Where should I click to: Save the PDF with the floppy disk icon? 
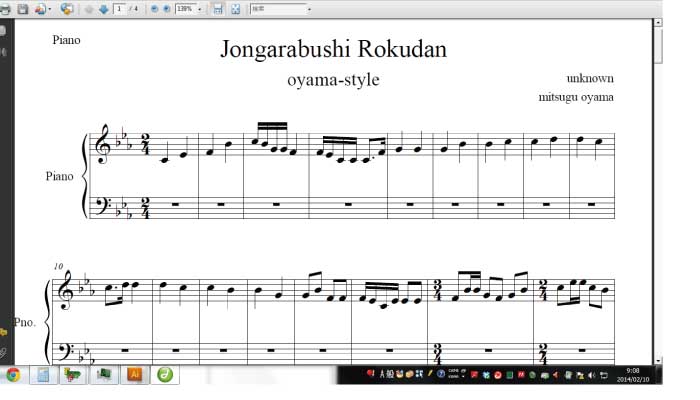23,9
